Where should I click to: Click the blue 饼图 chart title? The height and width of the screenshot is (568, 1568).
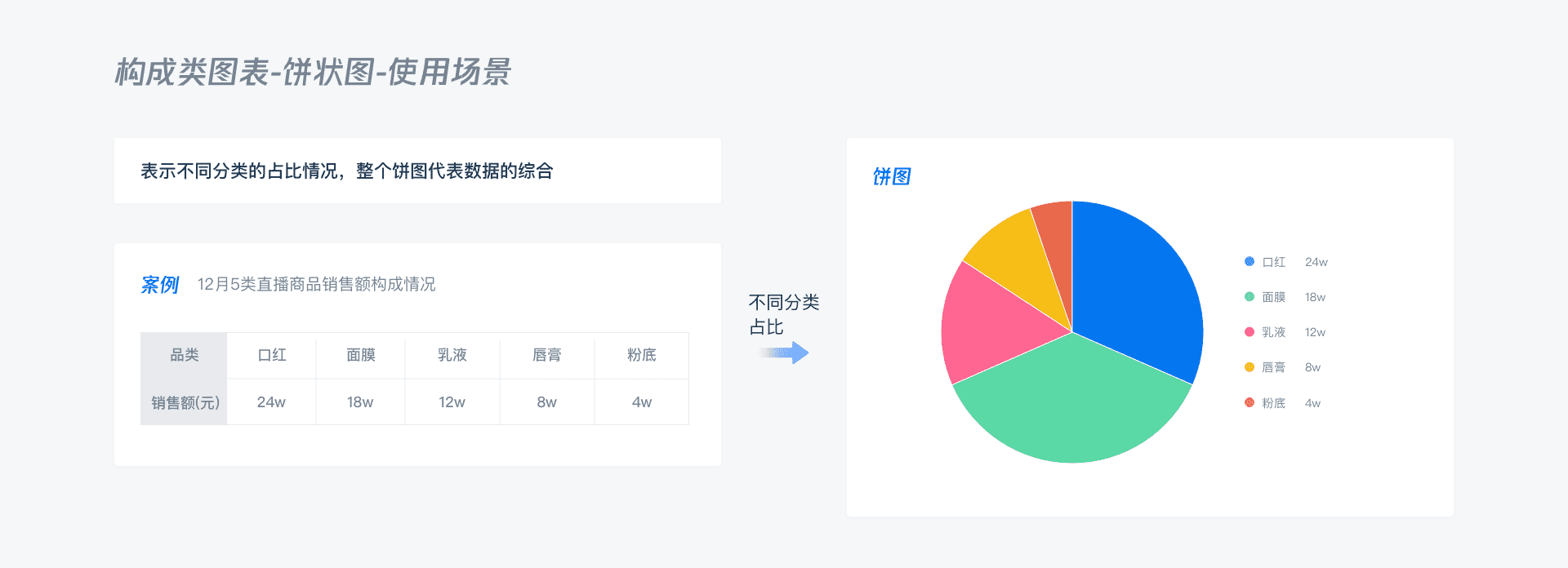891,176
